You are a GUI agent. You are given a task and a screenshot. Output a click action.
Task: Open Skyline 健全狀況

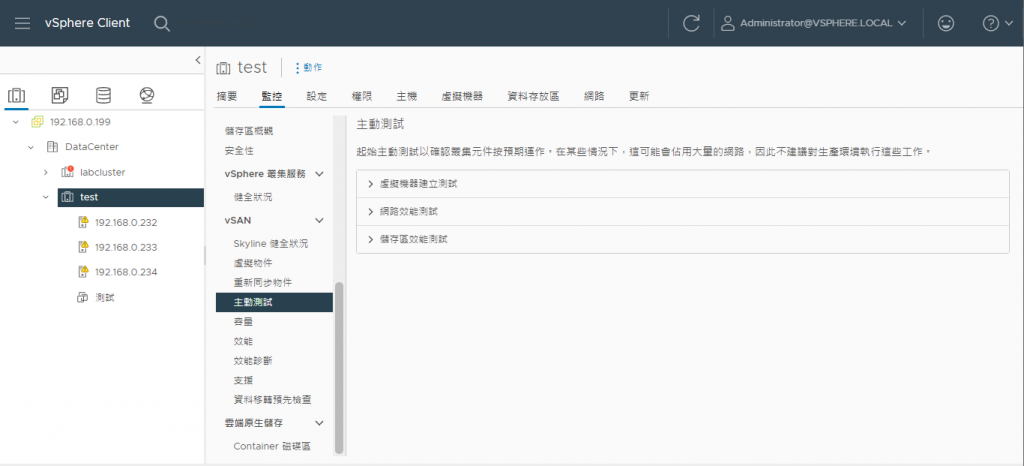click(270, 243)
